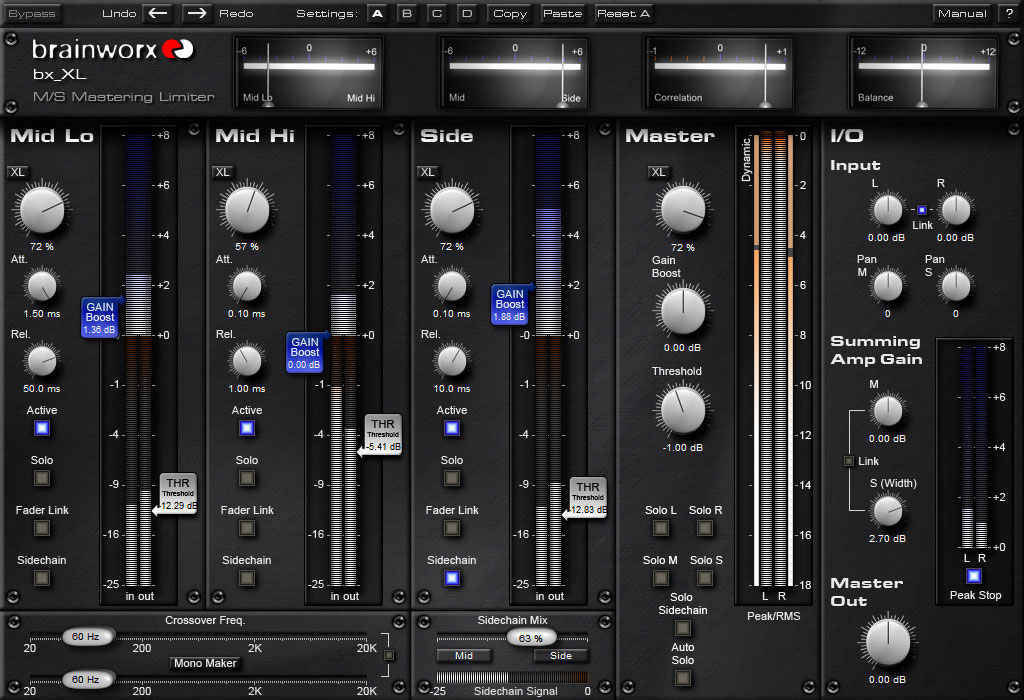Toggle Side Active switch
Image resolution: width=1024 pixels, height=700 pixels.
tap(452, 428)
